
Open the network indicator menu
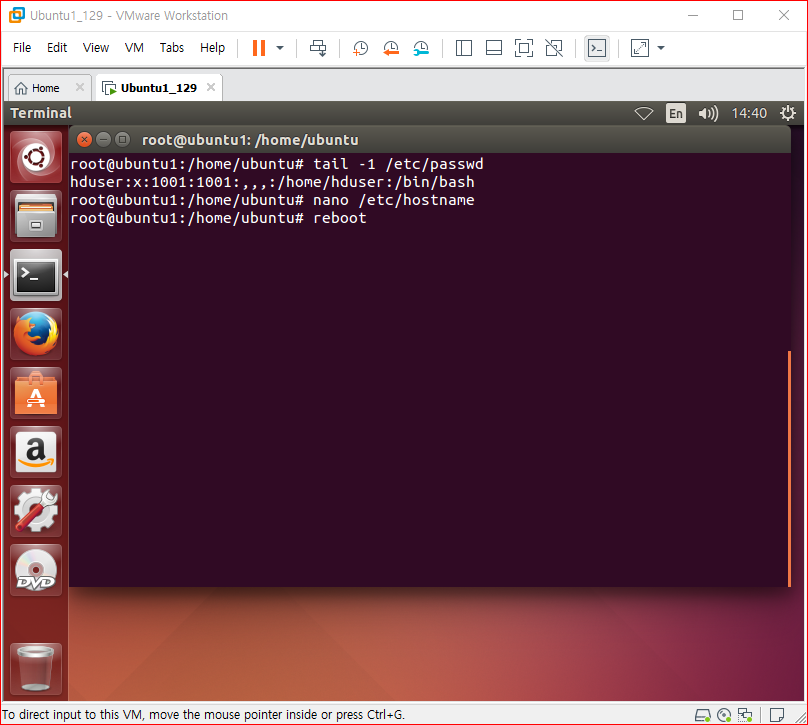pos(644,113)
